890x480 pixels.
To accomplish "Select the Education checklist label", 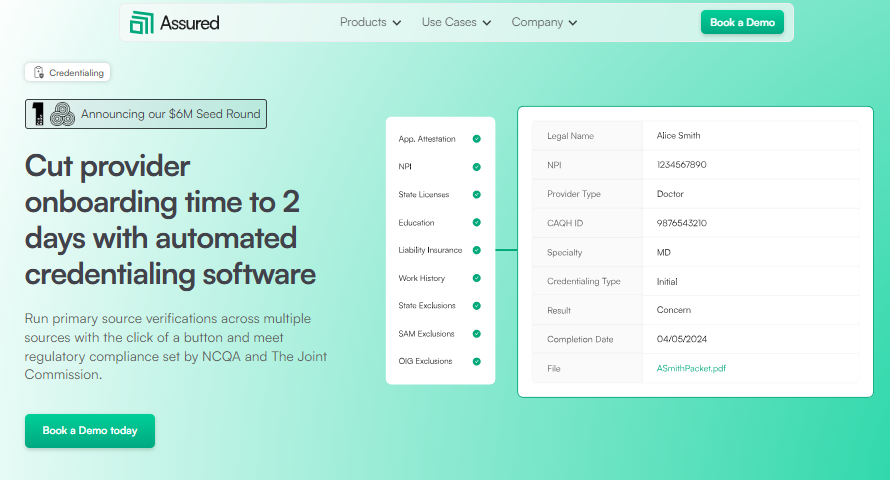I will [416, 222].
